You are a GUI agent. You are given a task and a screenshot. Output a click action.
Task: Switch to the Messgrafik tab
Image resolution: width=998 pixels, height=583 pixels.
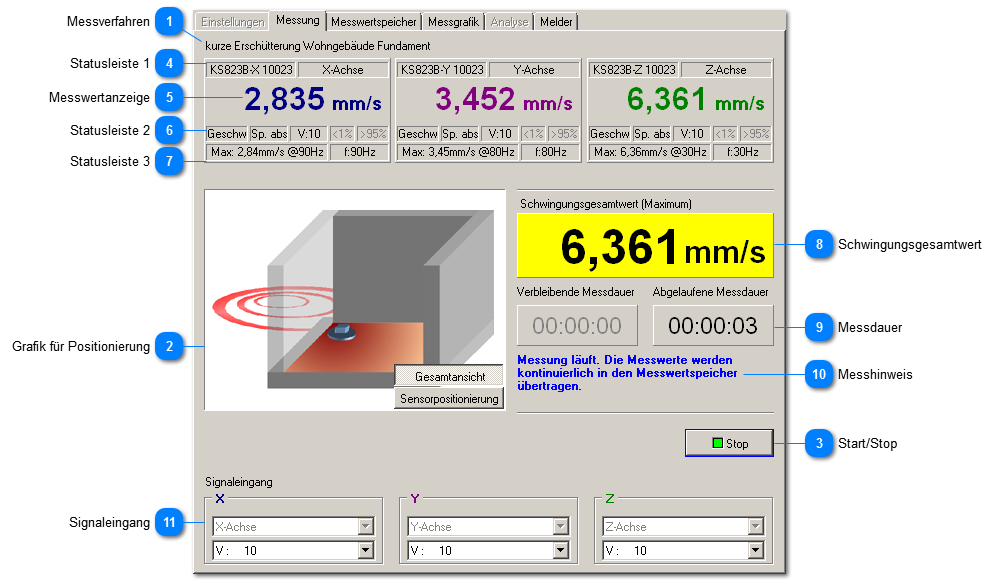[454, 21]
